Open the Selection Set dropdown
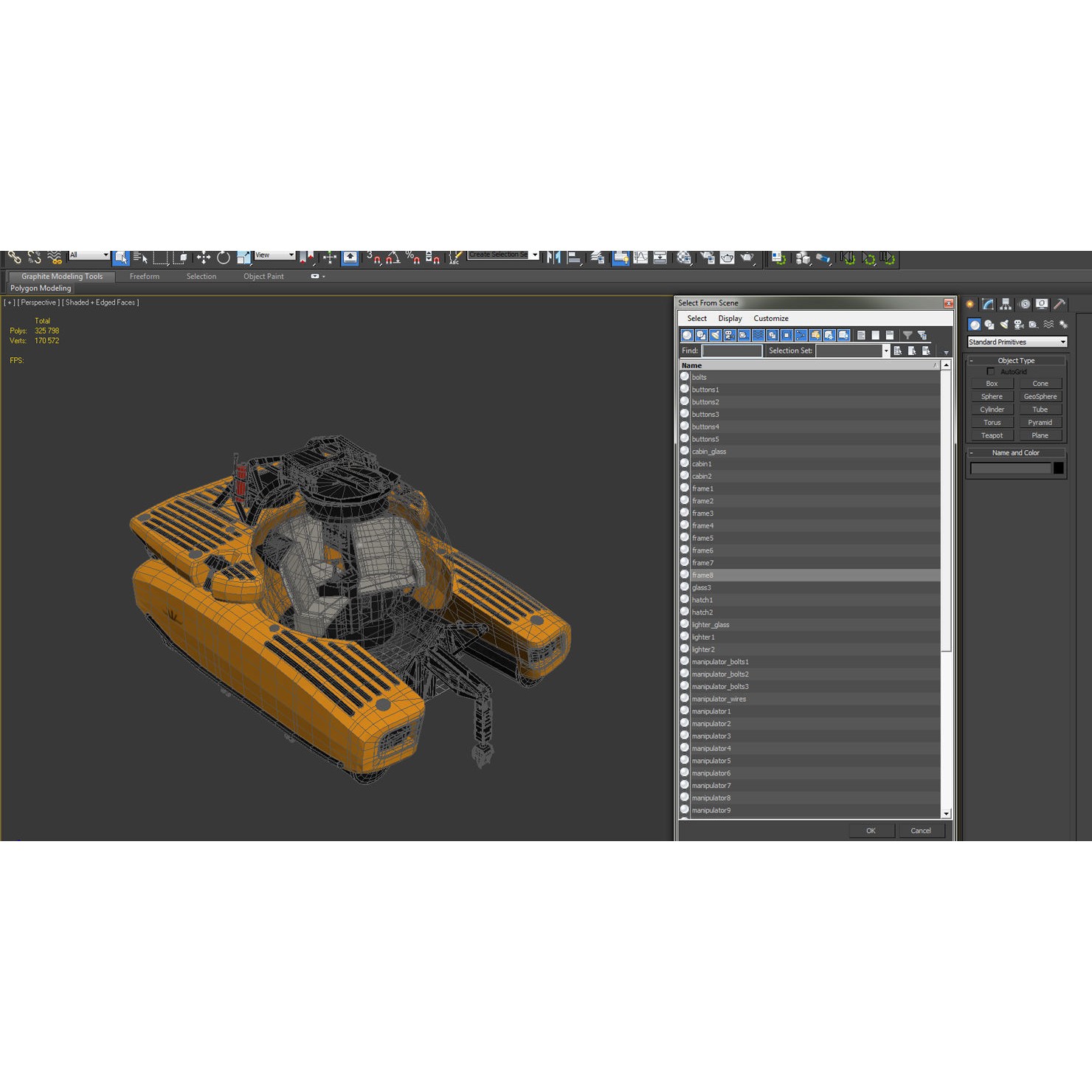1092x1092 pixels. [885, 350]
